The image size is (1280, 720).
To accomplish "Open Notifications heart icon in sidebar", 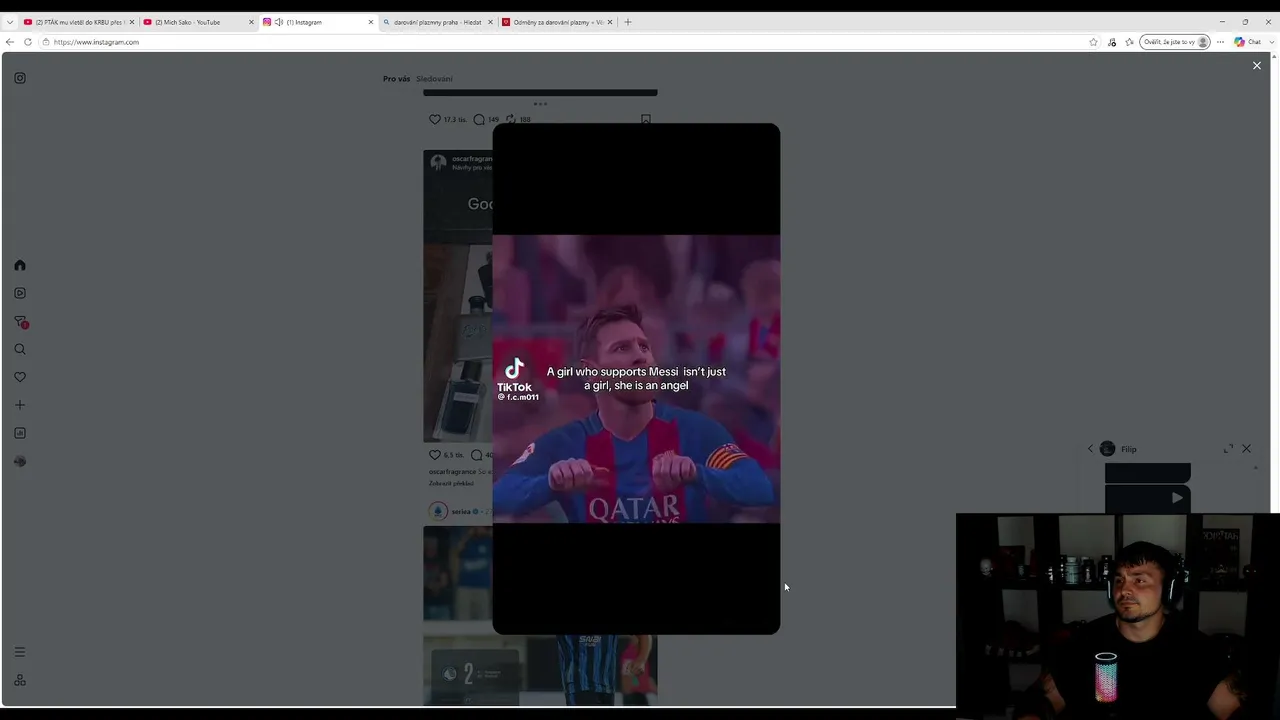I will coord(20,377).
